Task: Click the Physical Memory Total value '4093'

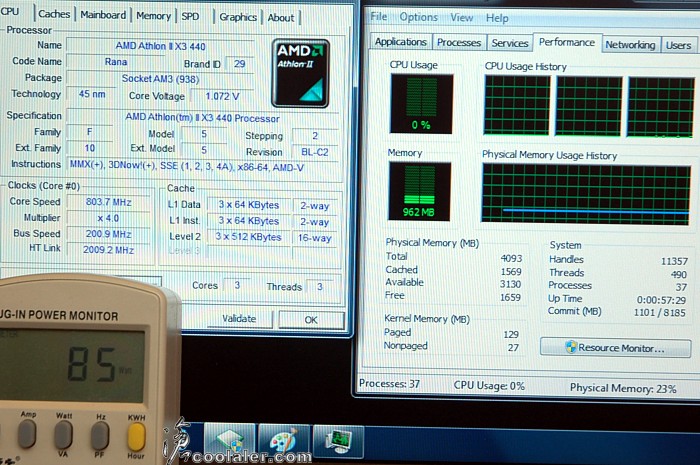Action: click(511, 258)
